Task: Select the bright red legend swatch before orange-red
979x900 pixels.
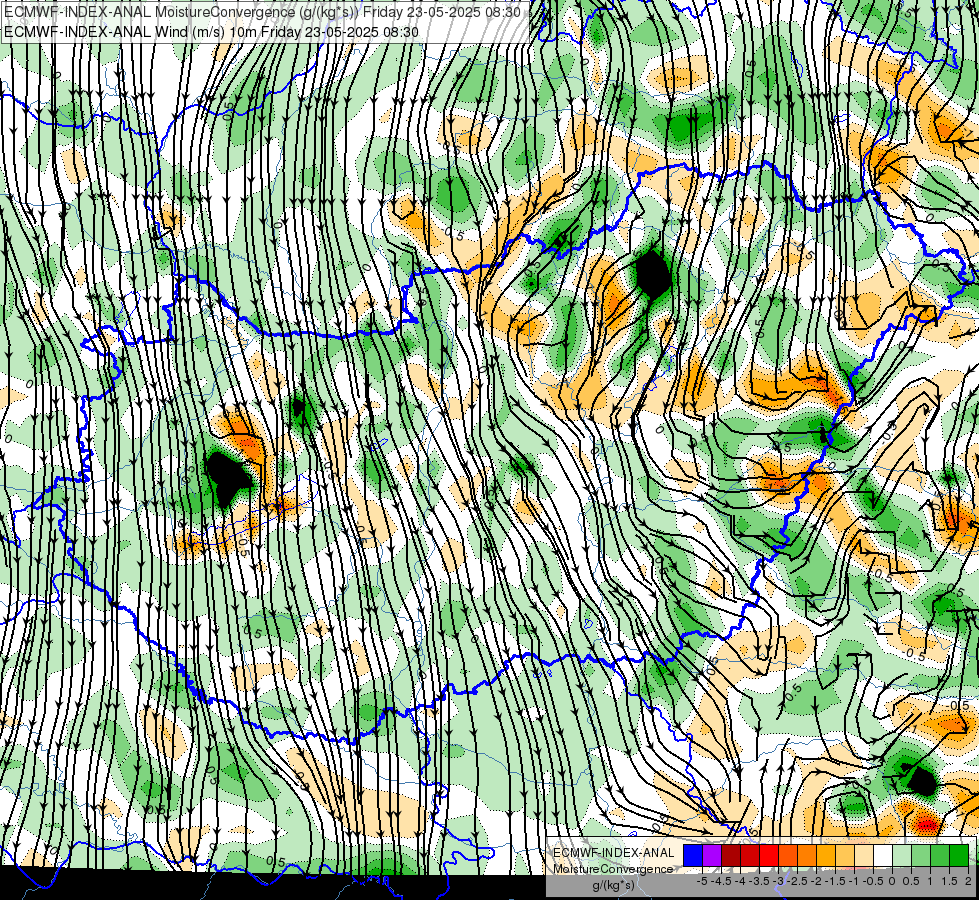Action: click(769, 855)
